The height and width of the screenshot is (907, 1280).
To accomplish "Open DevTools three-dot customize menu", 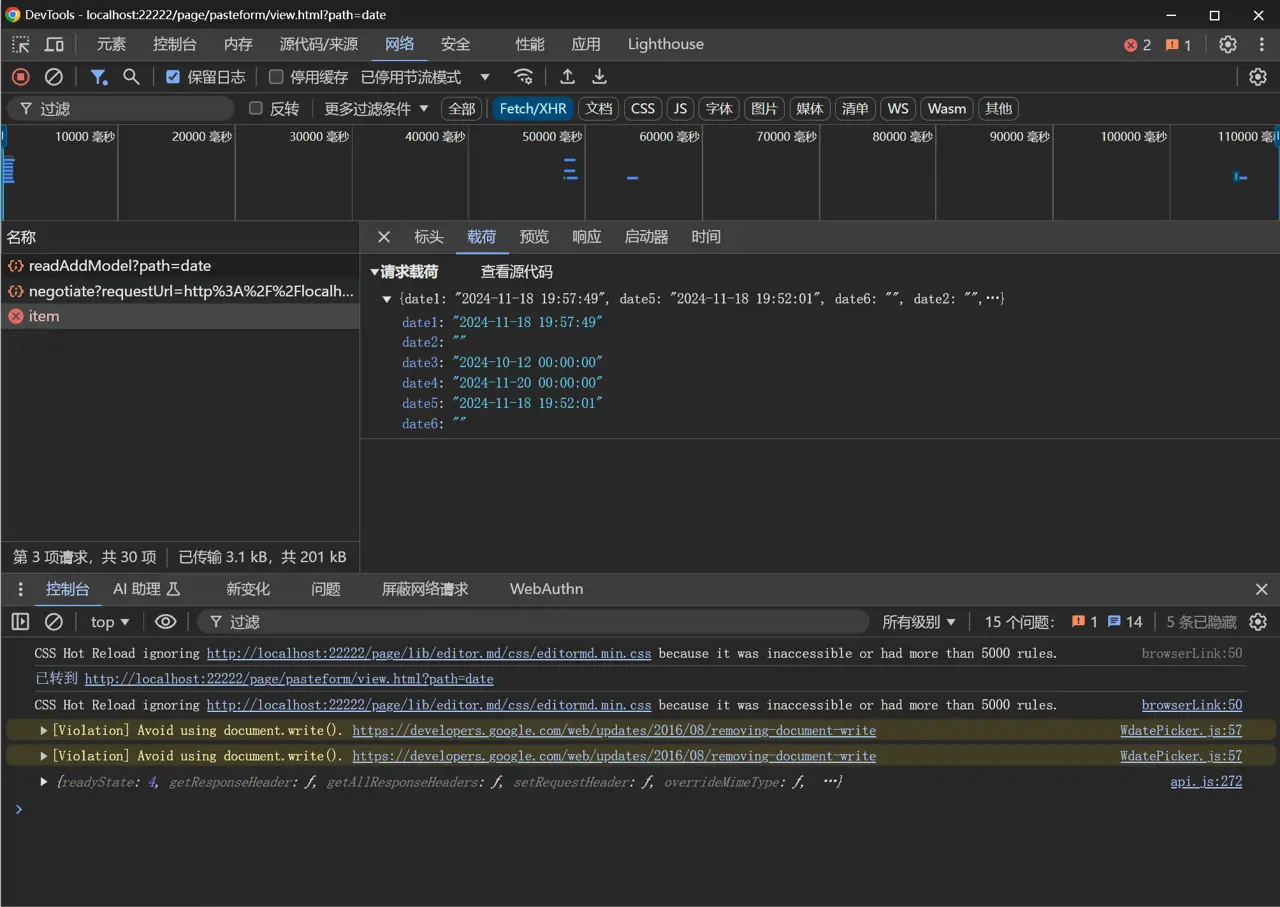I will click(x=1262, y=44).
